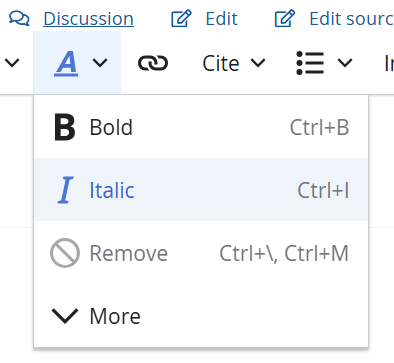Click the Ctrl+B shortcut text
Viewport: 394px width, 363px height.
pyautogui.click(x=319, y=127)
